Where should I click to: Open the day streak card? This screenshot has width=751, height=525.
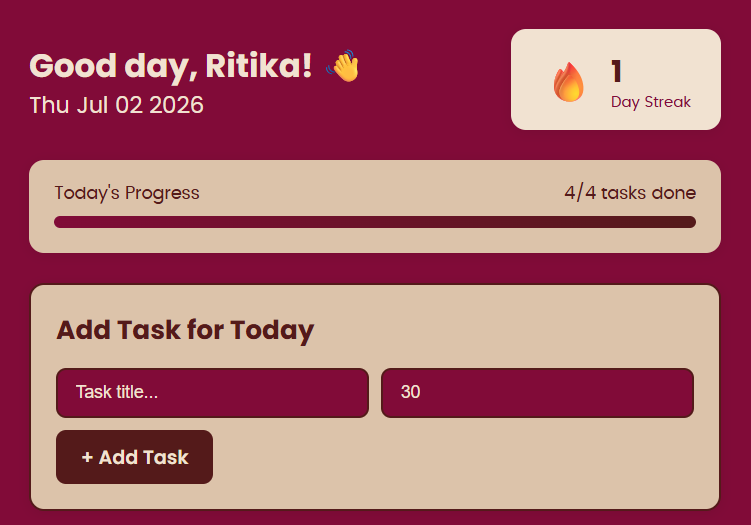(x=616, y=80)
